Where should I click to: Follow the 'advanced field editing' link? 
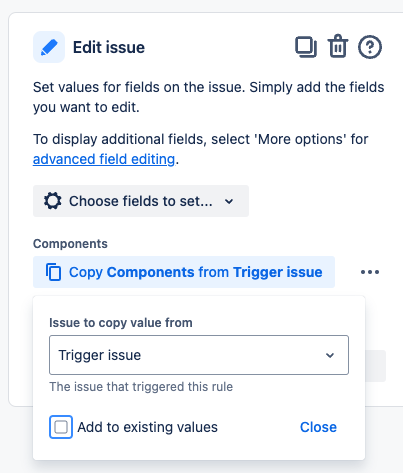point(104,159)
